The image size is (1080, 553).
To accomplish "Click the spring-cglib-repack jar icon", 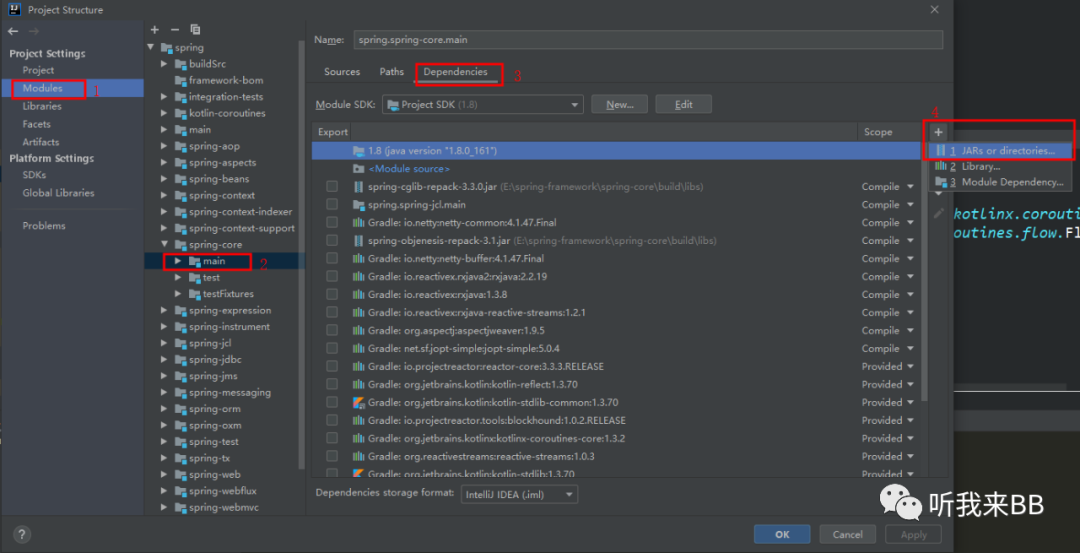I will (x=358, y=187).
